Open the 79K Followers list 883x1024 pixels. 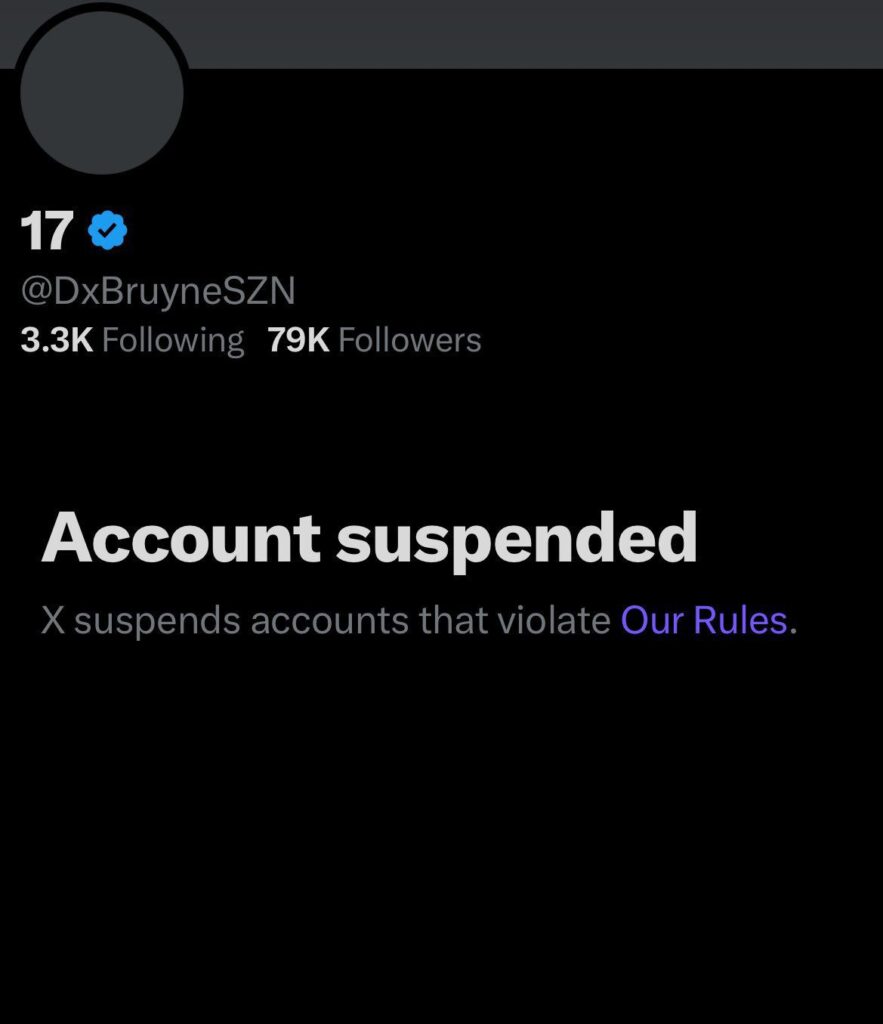click(374, 340)
